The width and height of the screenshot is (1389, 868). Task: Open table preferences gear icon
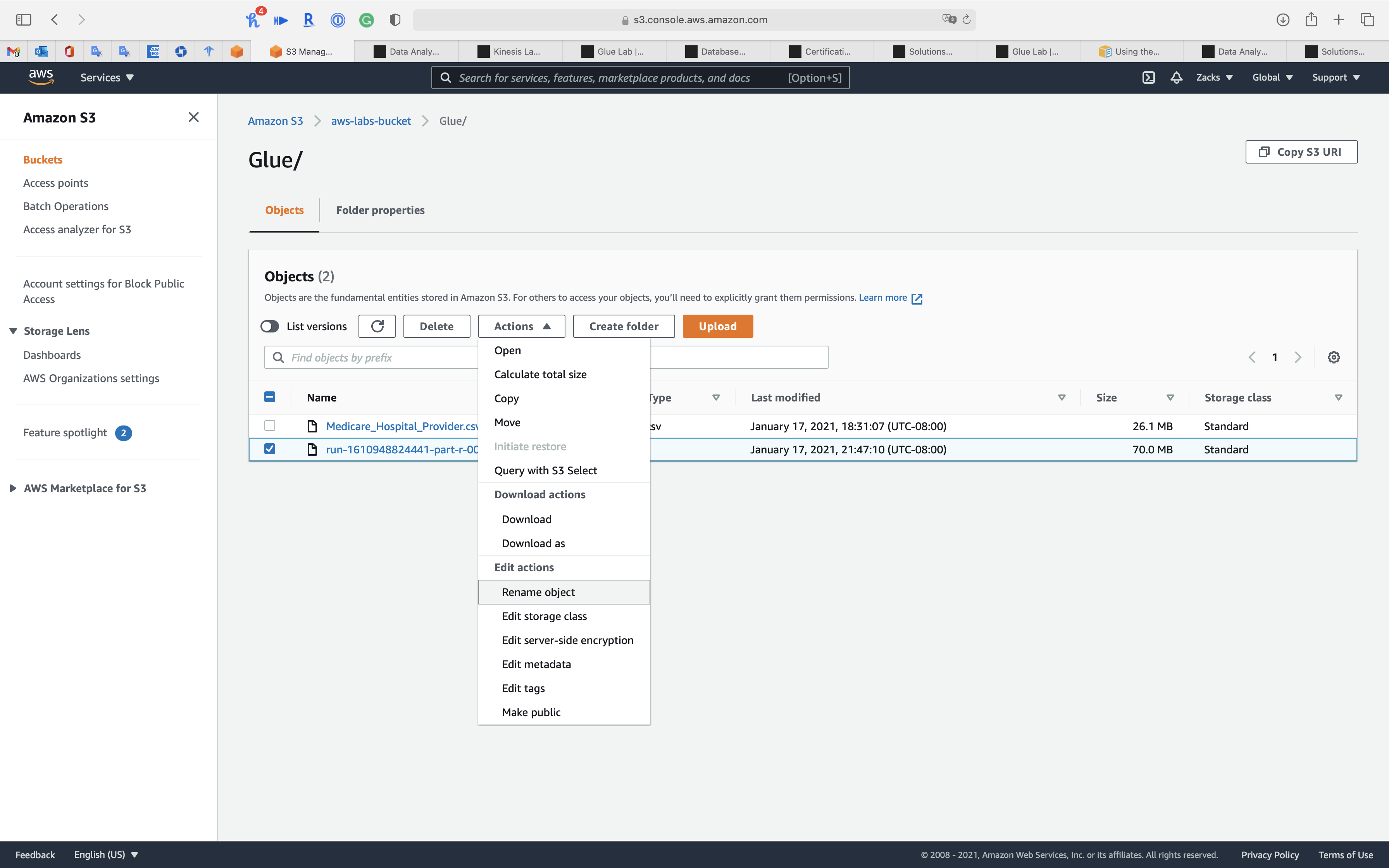click(1333, 357)
